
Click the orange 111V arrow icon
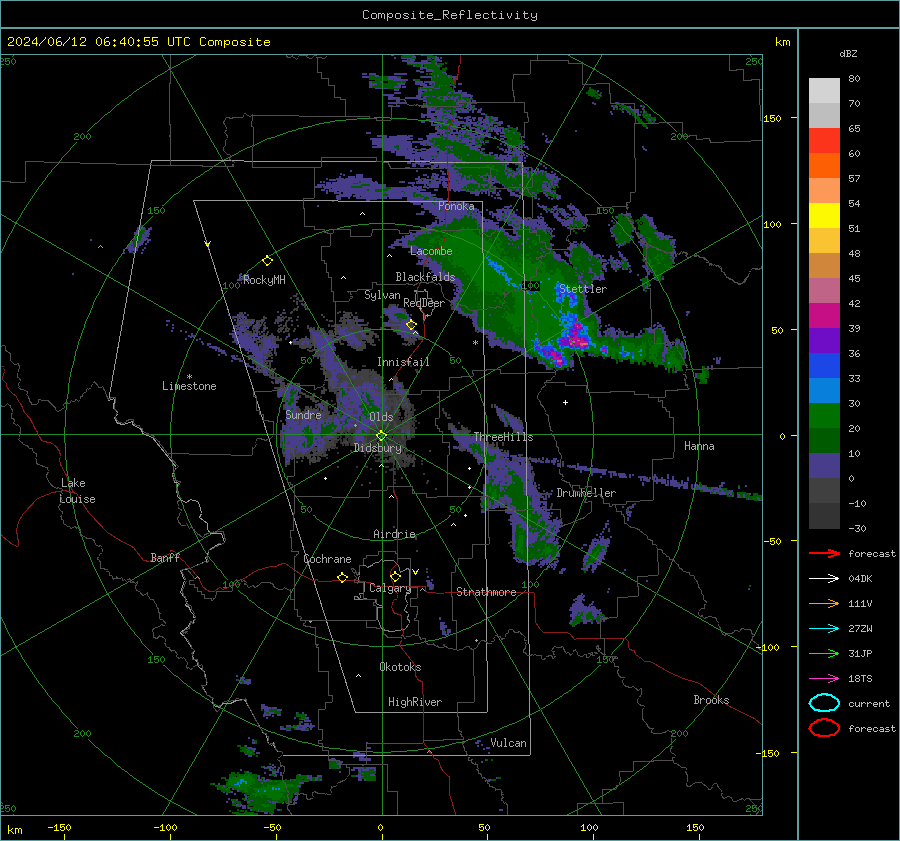824,603
